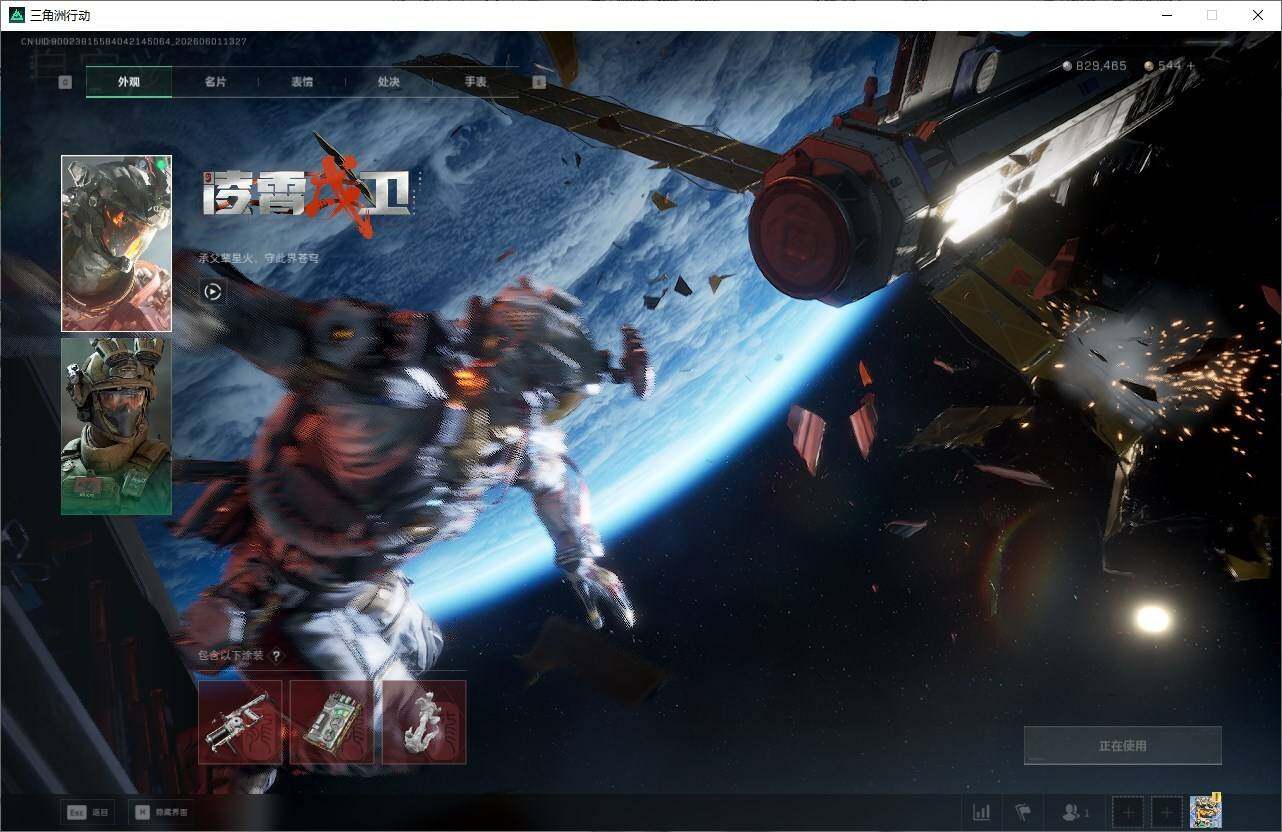Click the 承父辈星火 skin description text
Image resolution: width=1282 pixels, height=832 pixels.
(x=259, y=258)
